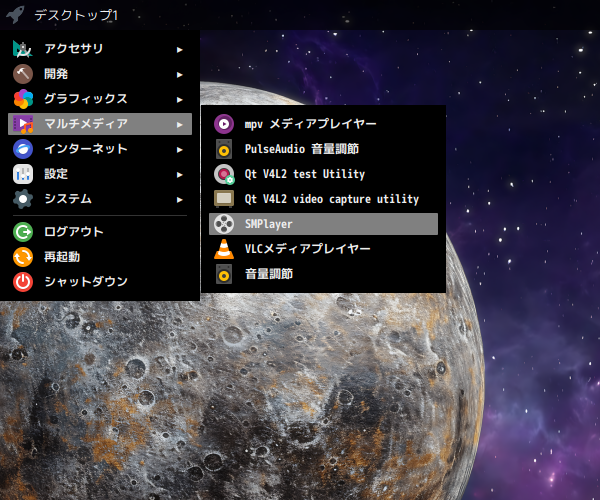The image size is (600, 500).
Task: Expand グラフィックス submenu arrow
Action: 179,99
